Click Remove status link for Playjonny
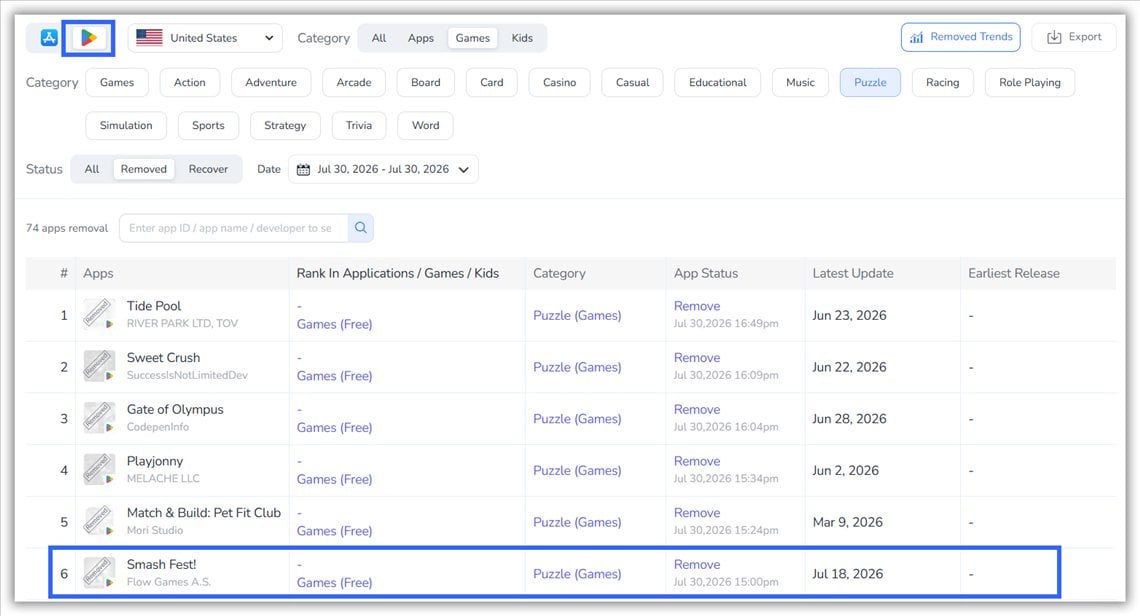Image resolution: width=1140 pixels, height=616 pixels. coord(697,461)
